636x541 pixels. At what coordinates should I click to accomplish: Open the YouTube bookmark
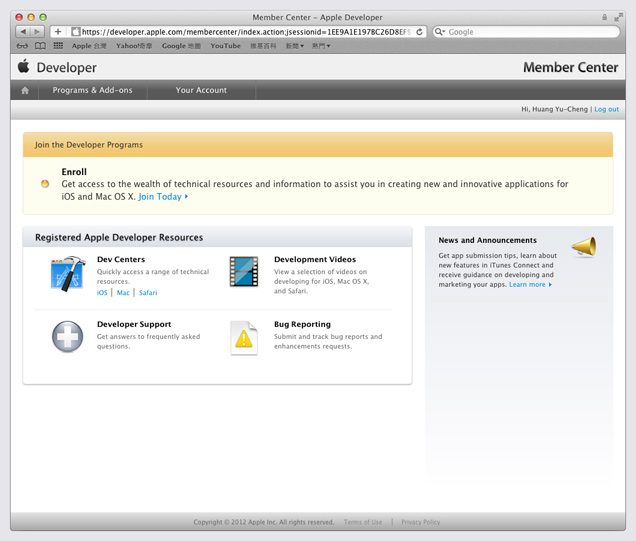click(x=226, y=46)
